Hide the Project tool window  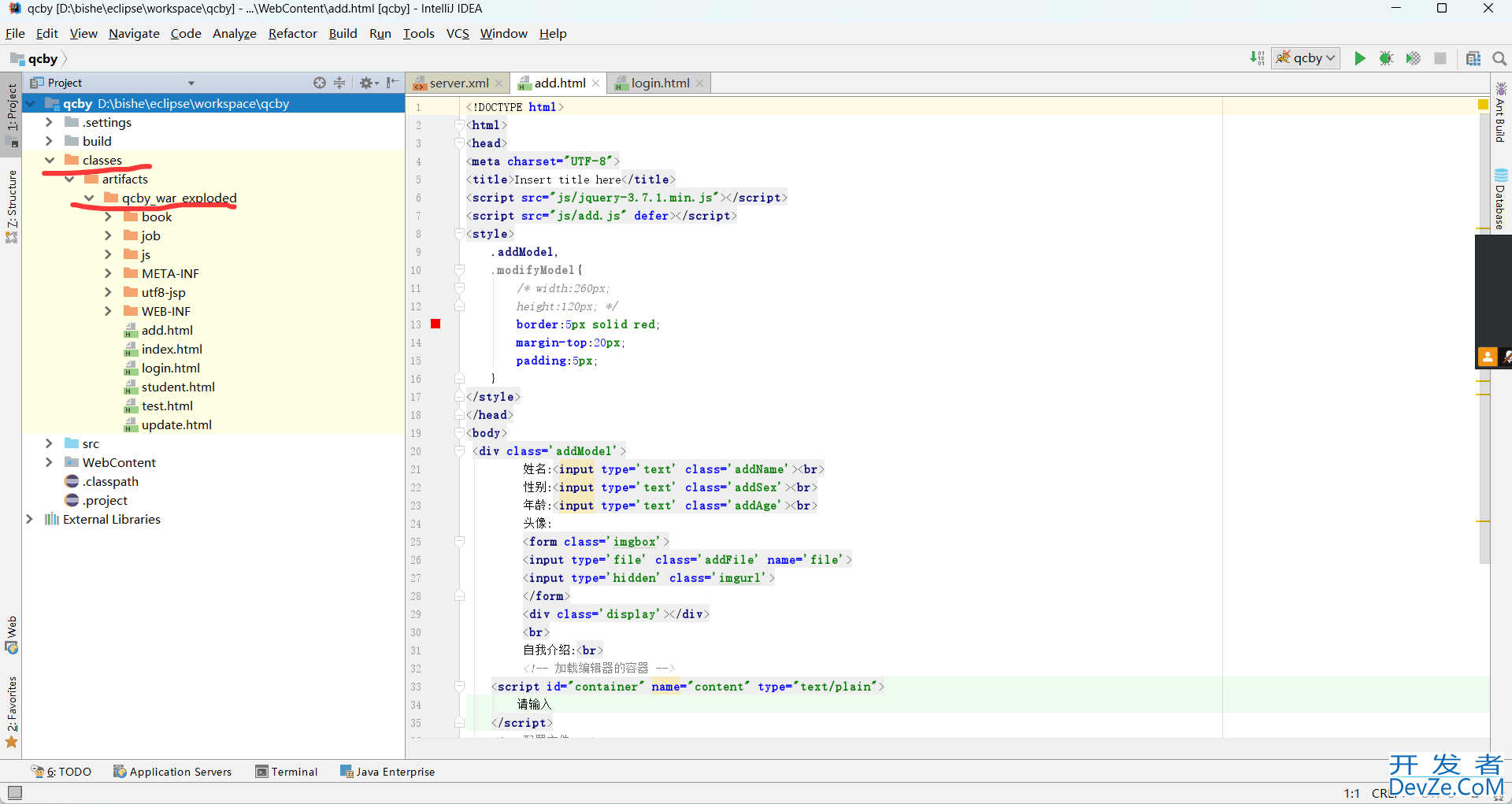(392, 83)
